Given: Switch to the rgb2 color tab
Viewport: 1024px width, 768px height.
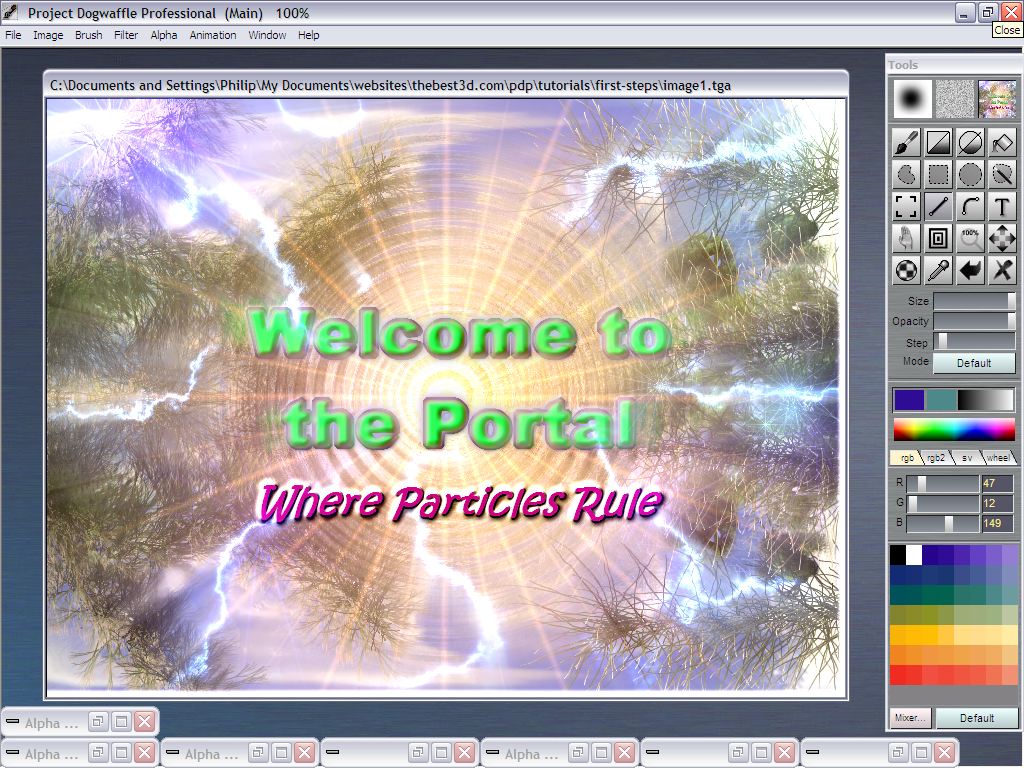Looking at the screenshot, I should pos(936,458).
